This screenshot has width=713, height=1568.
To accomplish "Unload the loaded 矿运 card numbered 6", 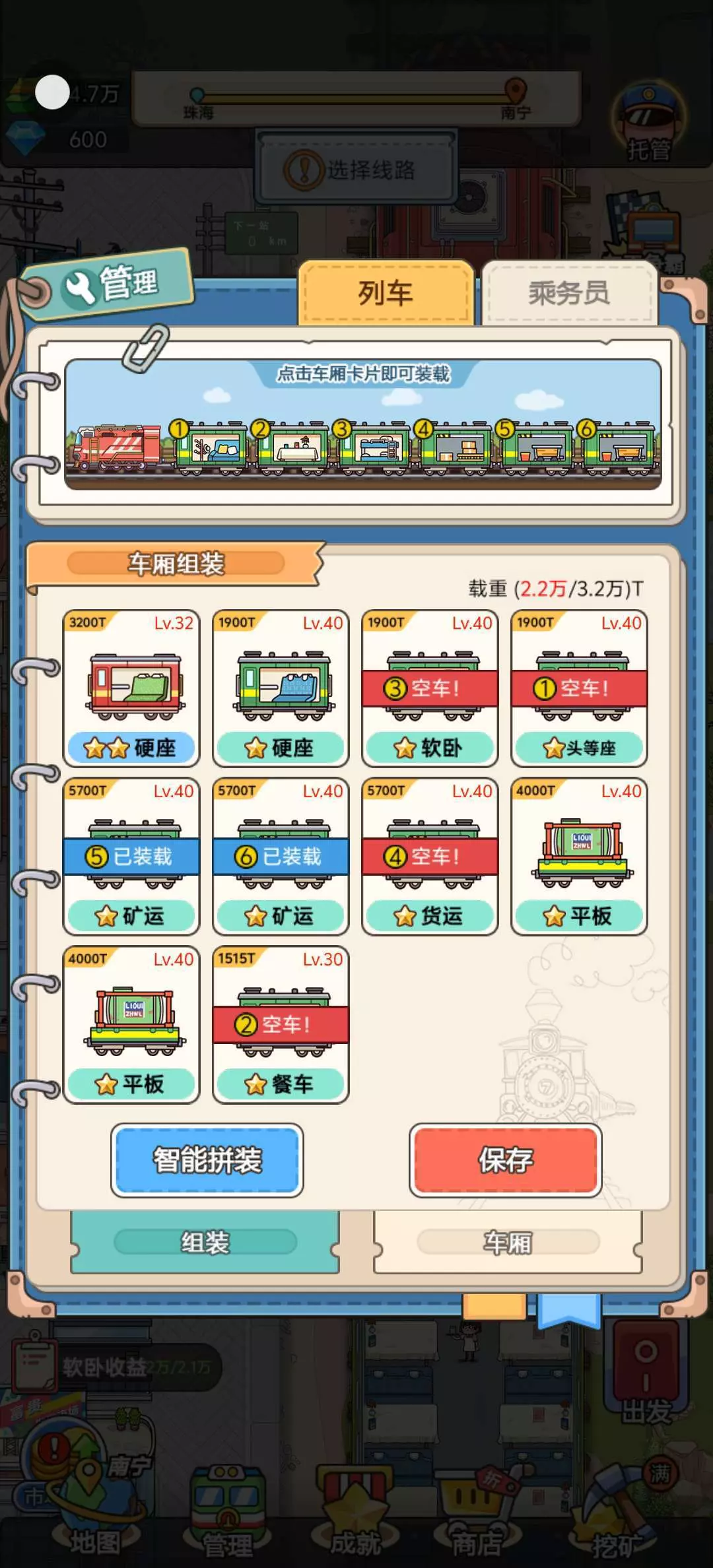I will pos(281,857).
